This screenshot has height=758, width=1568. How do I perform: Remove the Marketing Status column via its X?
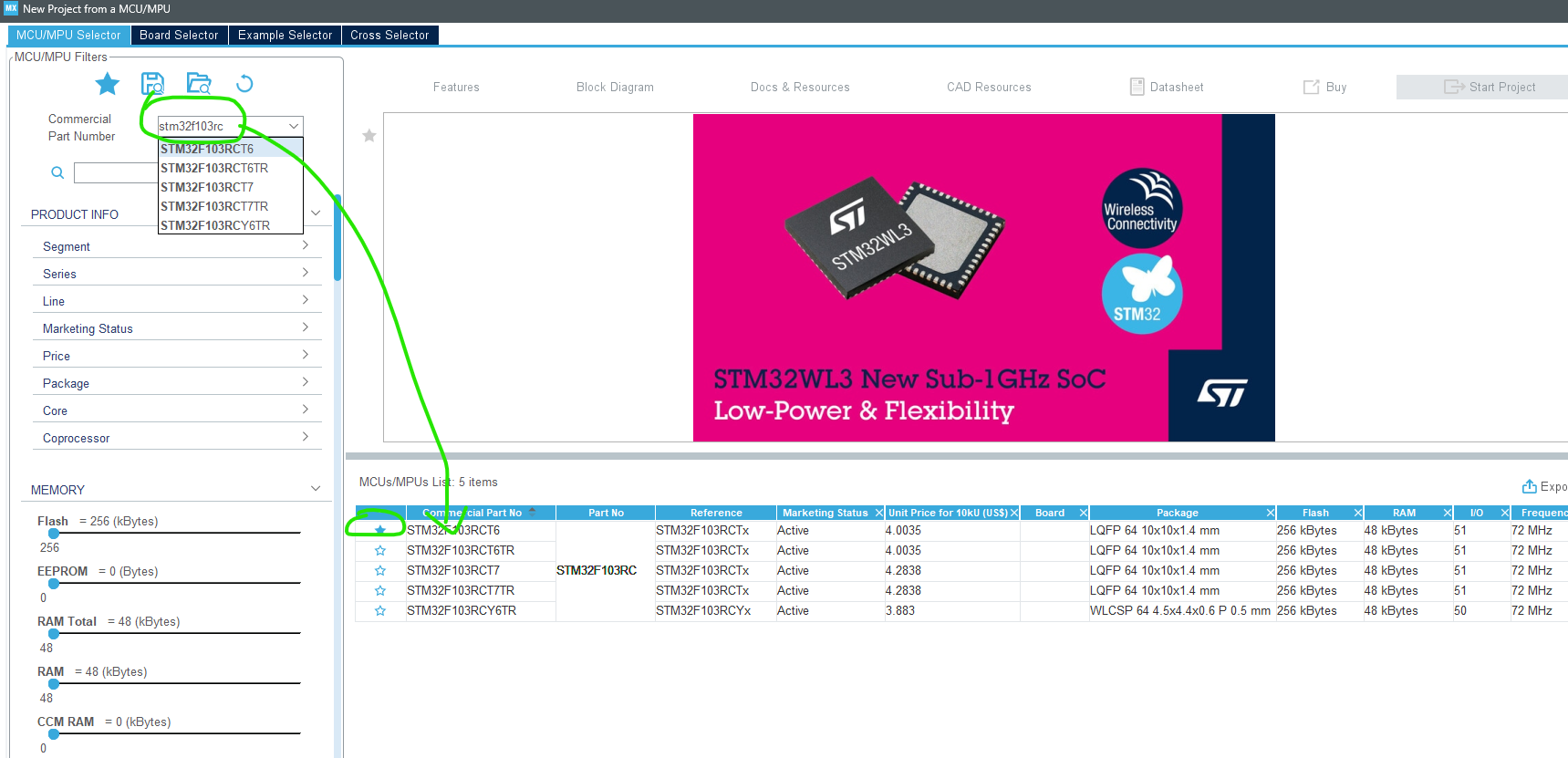coord(879,513)
